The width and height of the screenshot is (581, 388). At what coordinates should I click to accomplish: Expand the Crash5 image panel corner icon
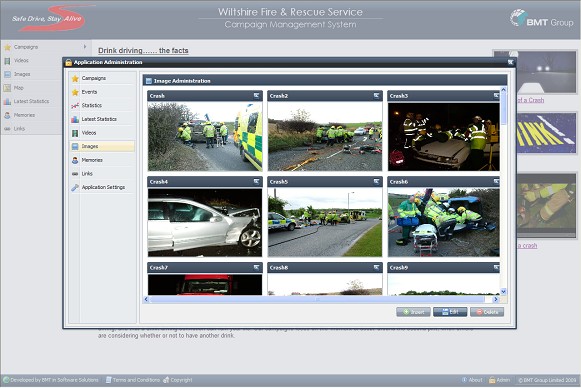pos(376,182)
